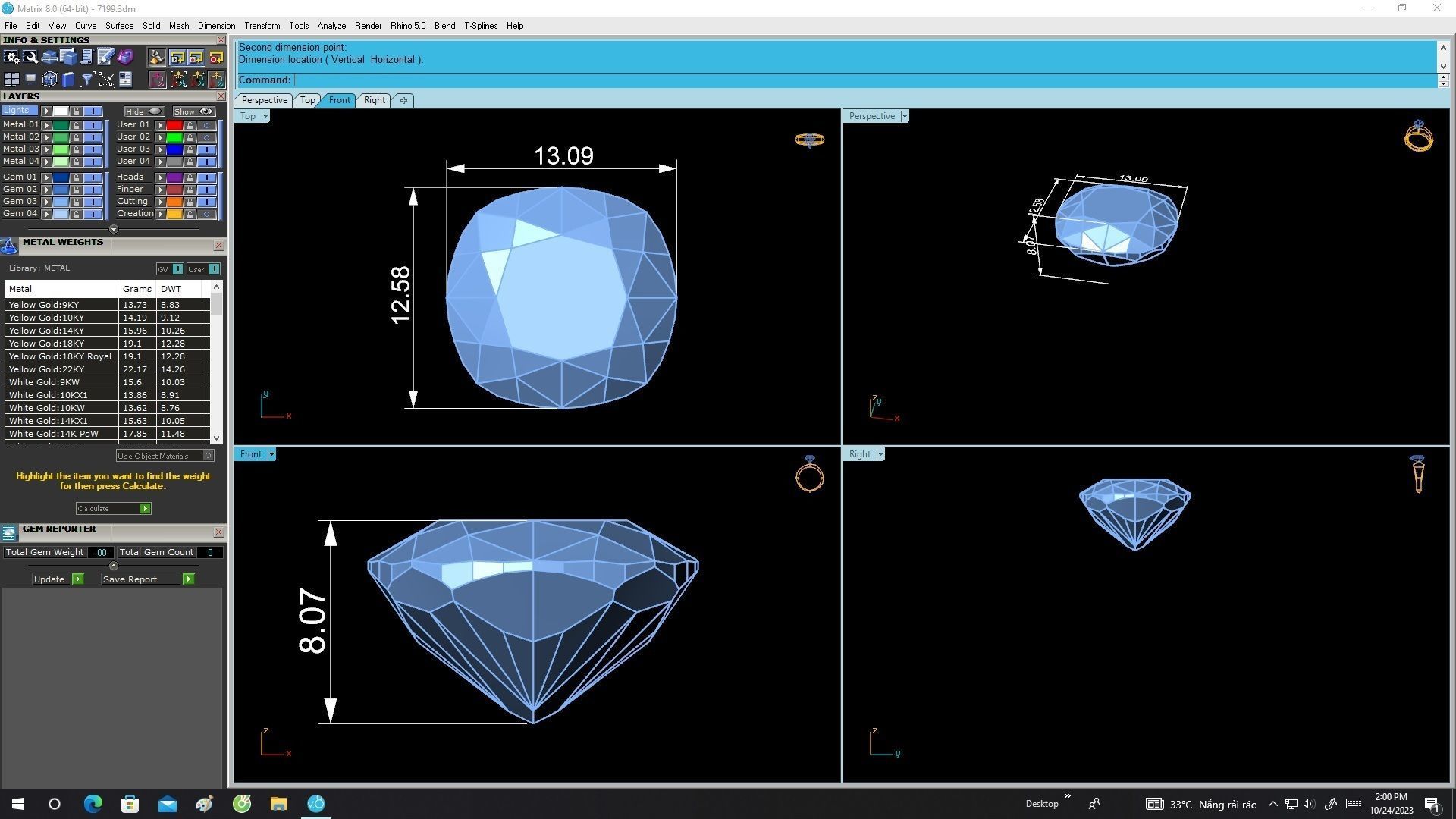The width and height of the screenshot is (1456, 819).
Task: Click the wrench tool icon
Action: point(30,57)
